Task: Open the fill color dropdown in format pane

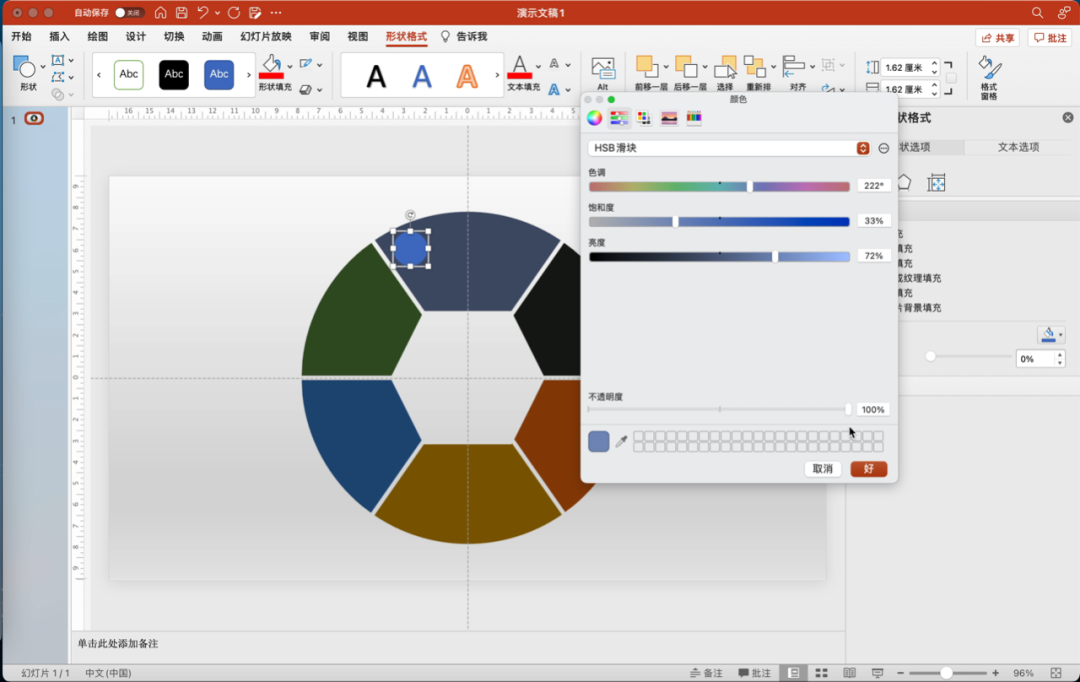Action: click(x=1051, y=335)
